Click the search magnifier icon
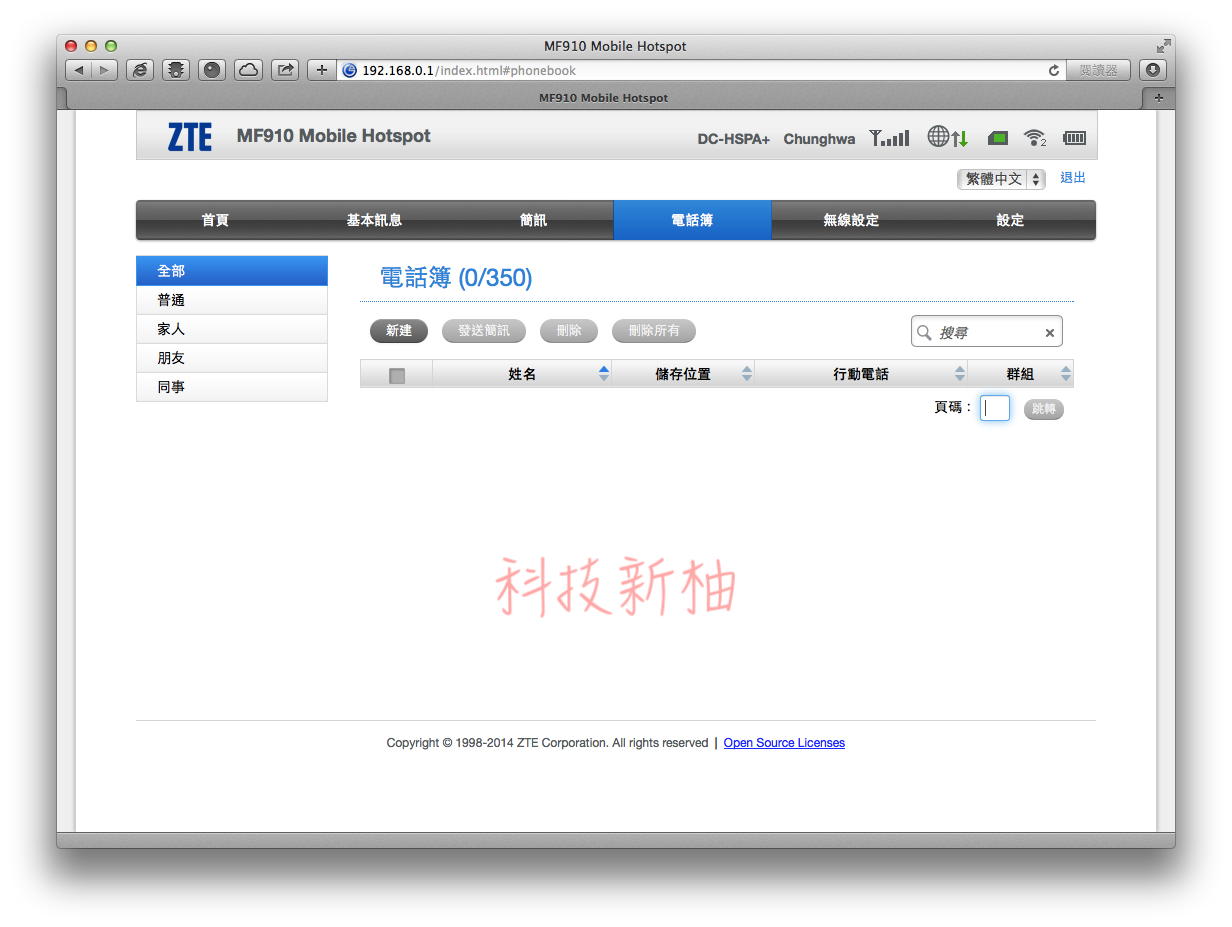The image size is (1232, 927). (x=924, y=332)
